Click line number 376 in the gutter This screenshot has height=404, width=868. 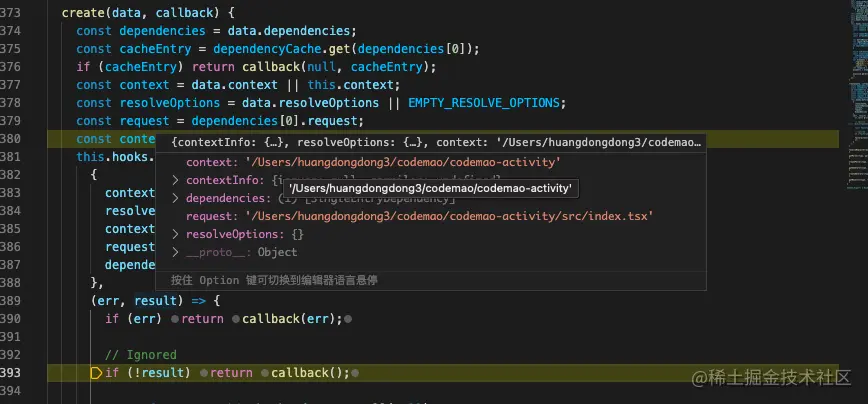[11, 67]
